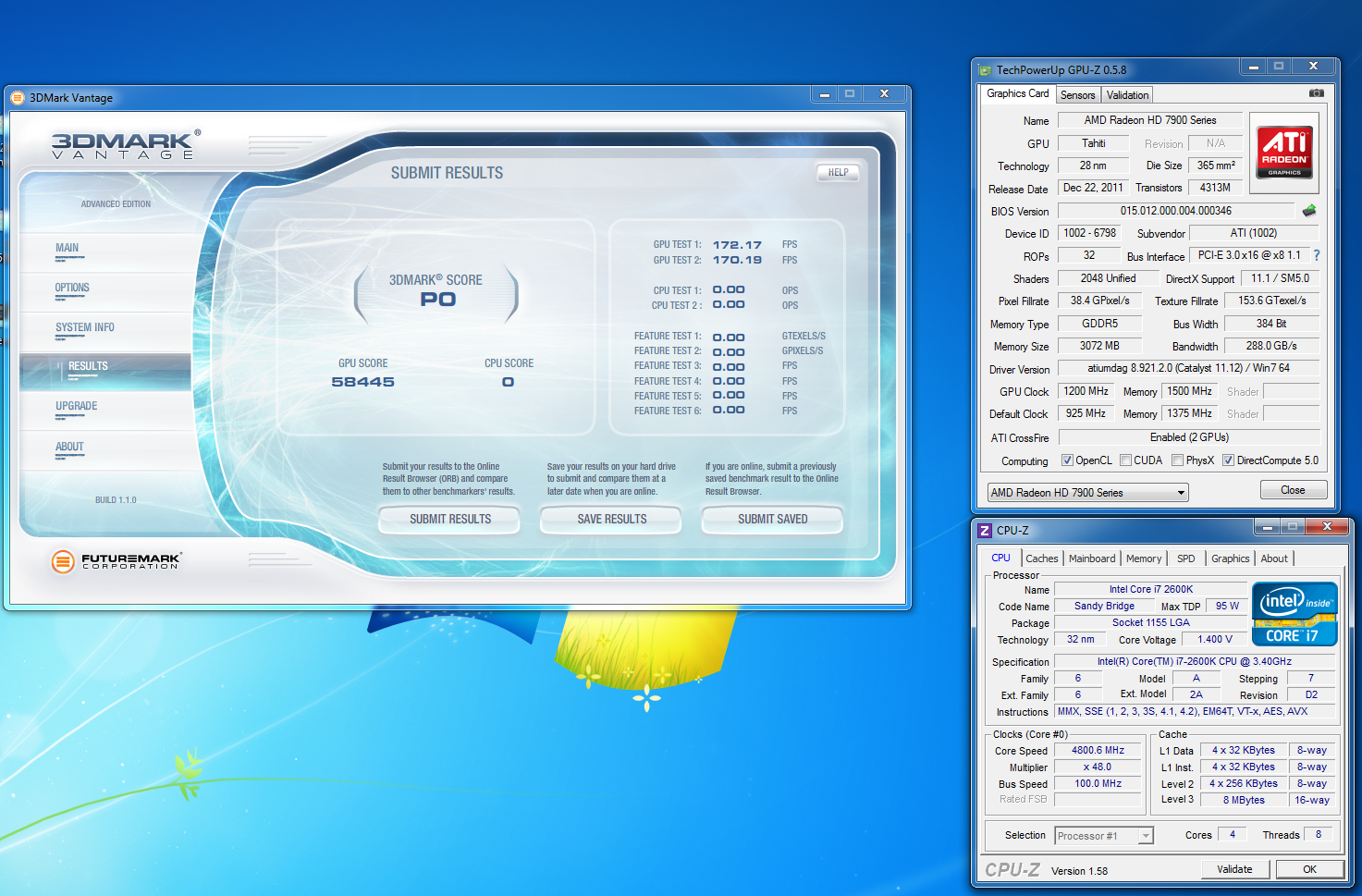Click the Code Name Sandy Bridge field
The image size is (1362, 896).
click(1104, 607)
